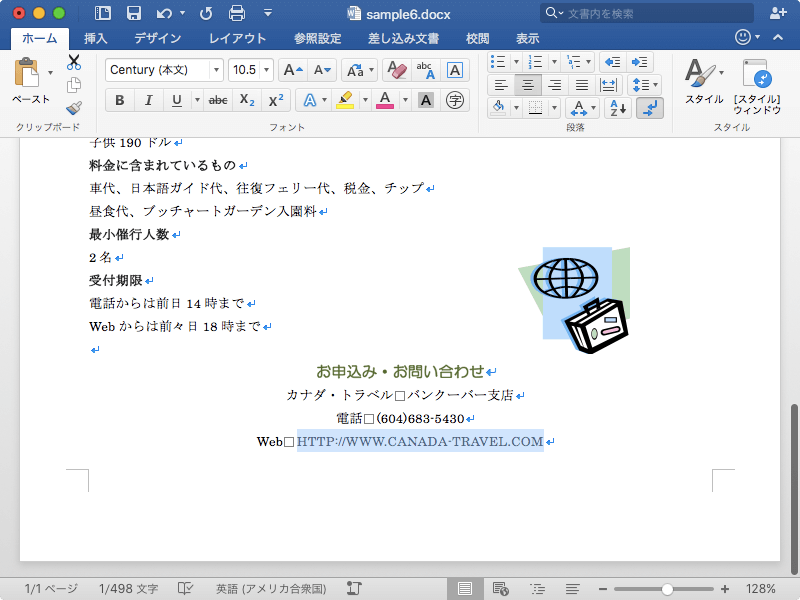Open the 挿入 tab

[x=95, y=38]
